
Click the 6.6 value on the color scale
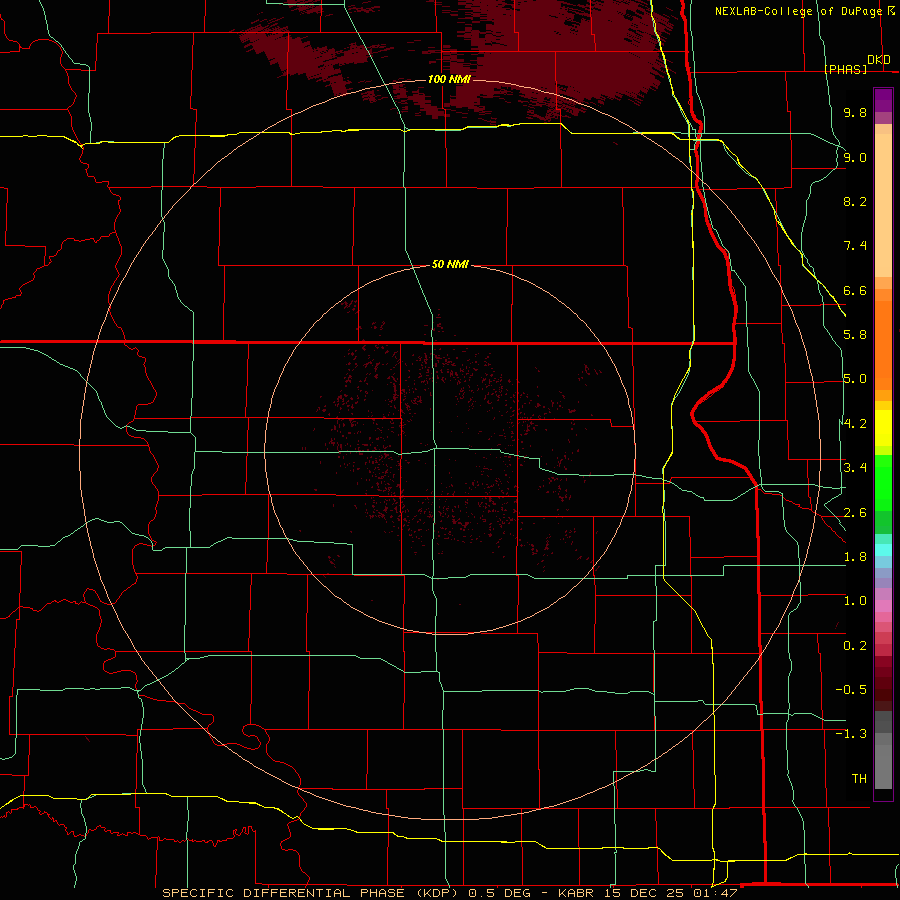[855, 290]
